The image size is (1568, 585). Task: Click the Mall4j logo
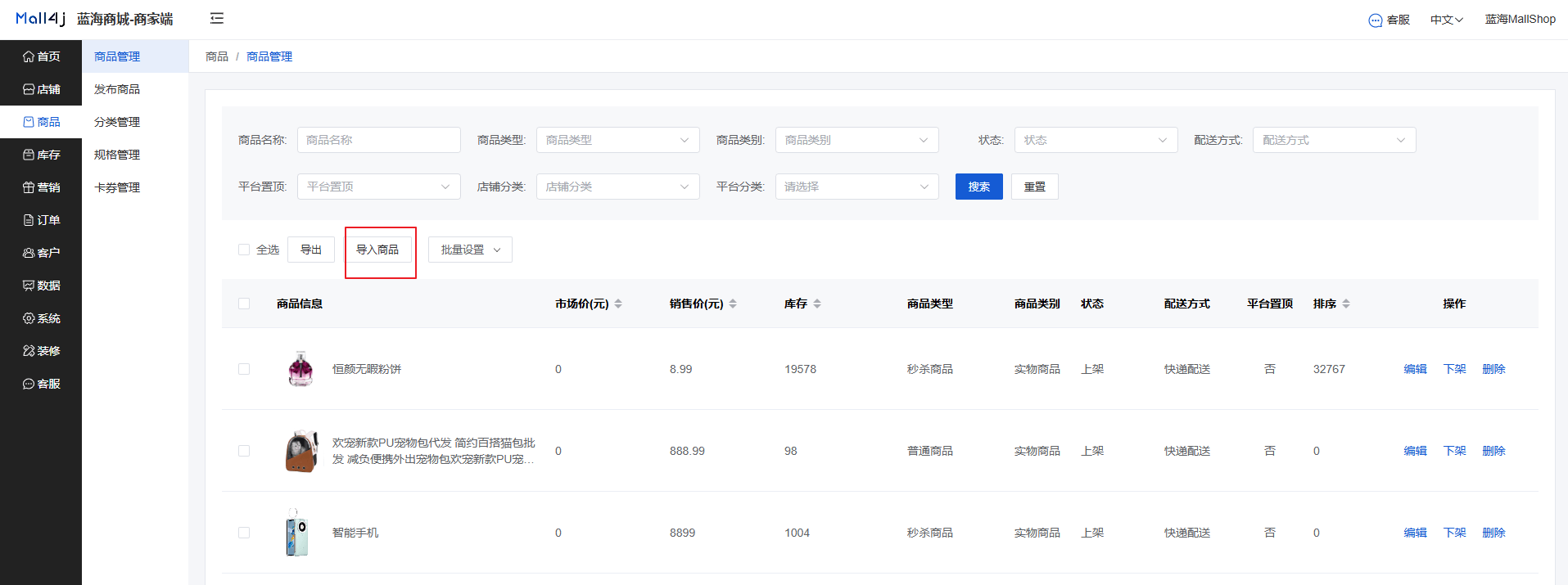pos(41,19)
